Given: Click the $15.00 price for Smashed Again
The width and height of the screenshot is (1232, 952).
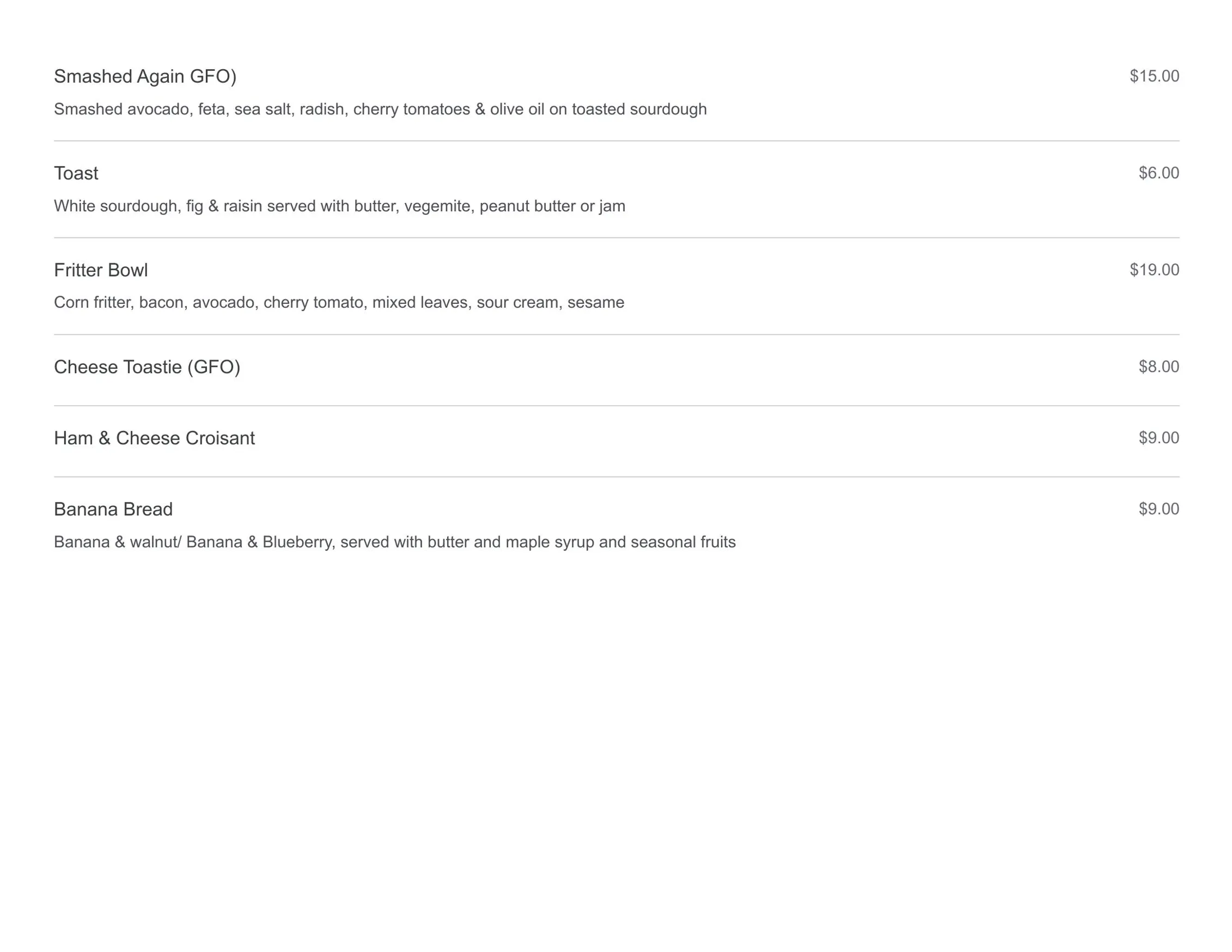Looking at the screenshot, I should coord(1154,76).
